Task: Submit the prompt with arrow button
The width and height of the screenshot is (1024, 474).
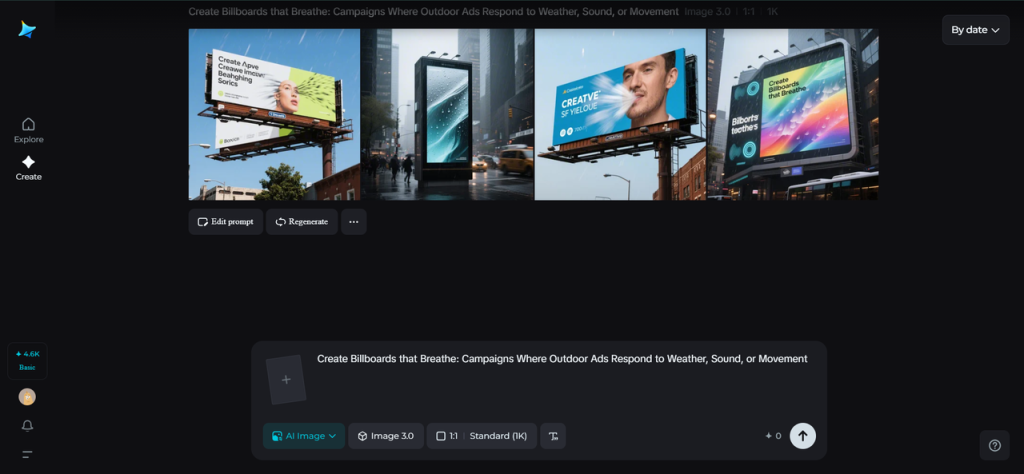Action: (x=803, y=436)
